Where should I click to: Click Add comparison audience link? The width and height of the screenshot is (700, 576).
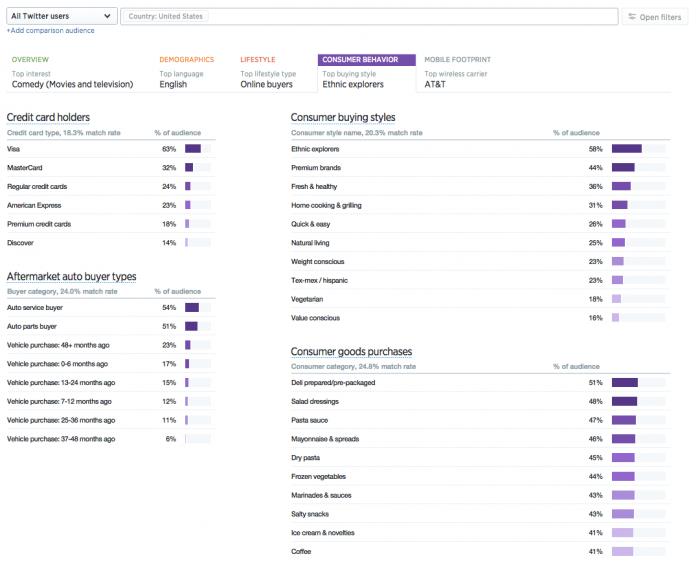pyautogui.click(x=50, y=31)
